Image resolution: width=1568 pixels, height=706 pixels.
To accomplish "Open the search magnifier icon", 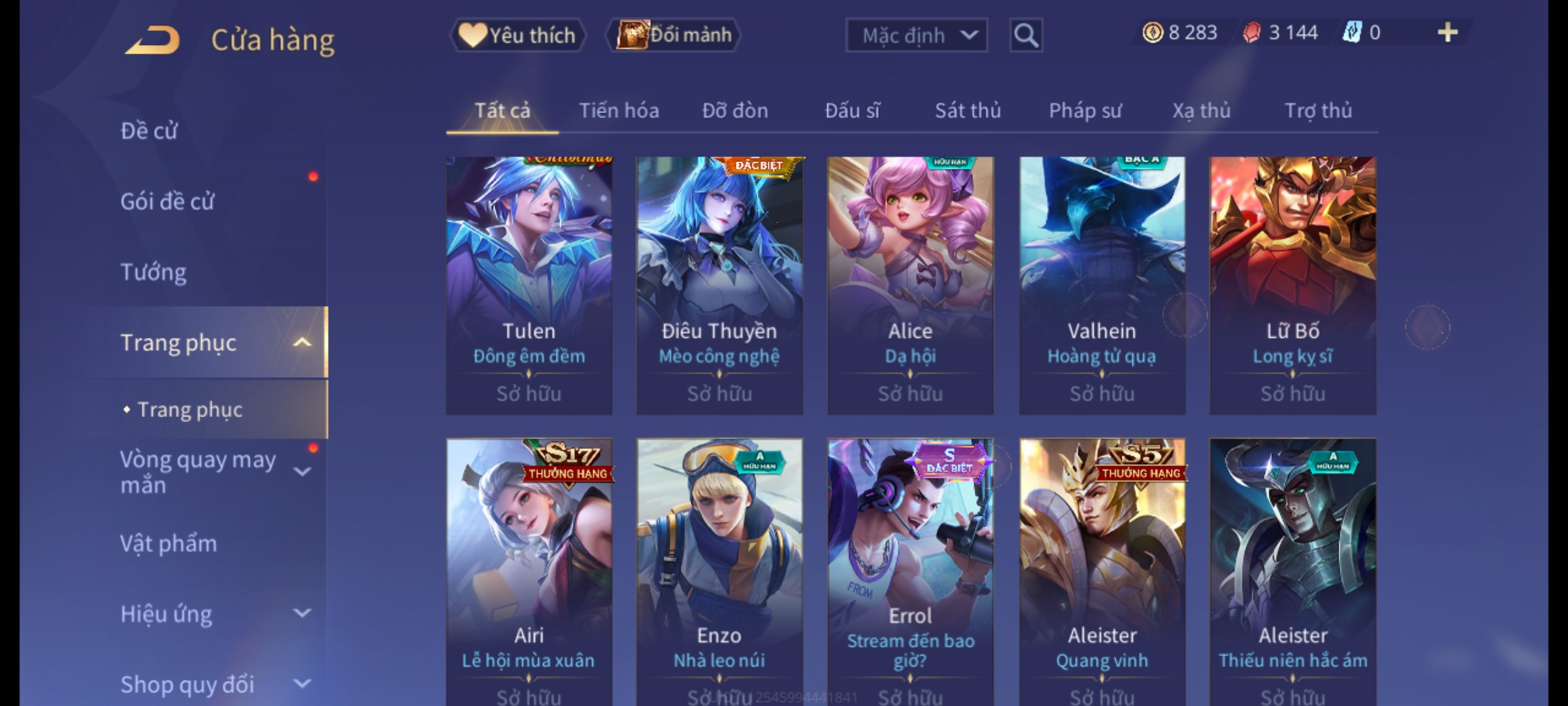I will (x=1026, y=35).
